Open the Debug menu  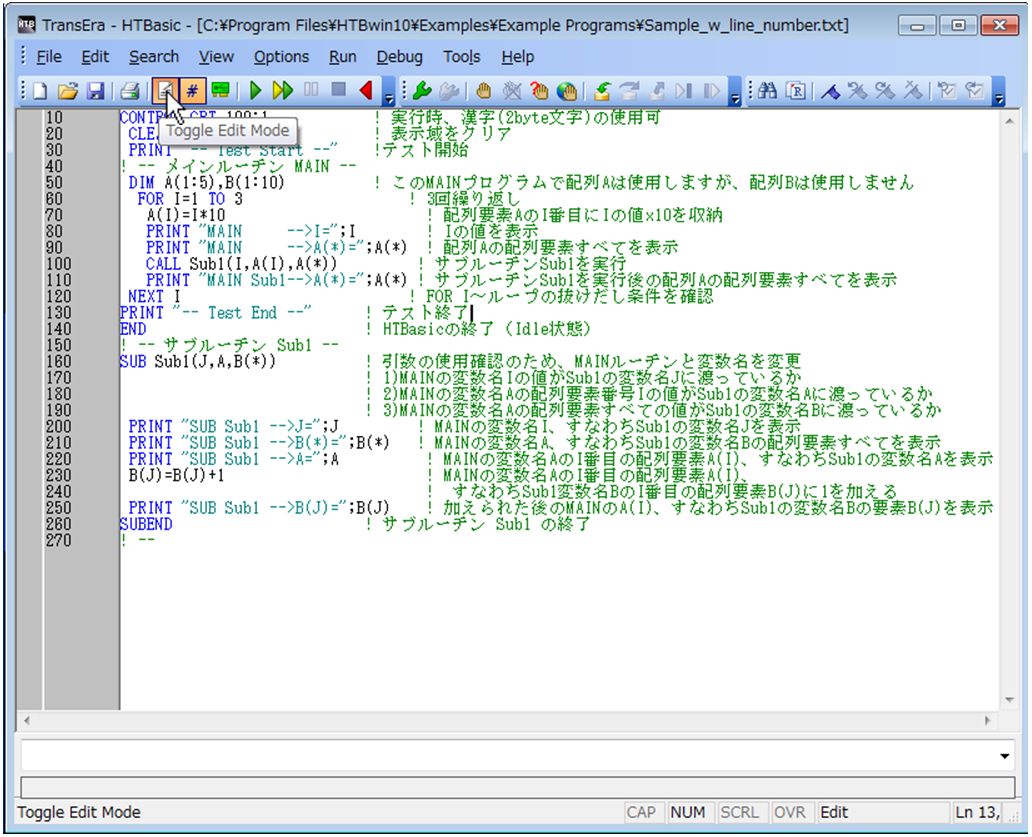pyautogui.click(x=400, y=57)
